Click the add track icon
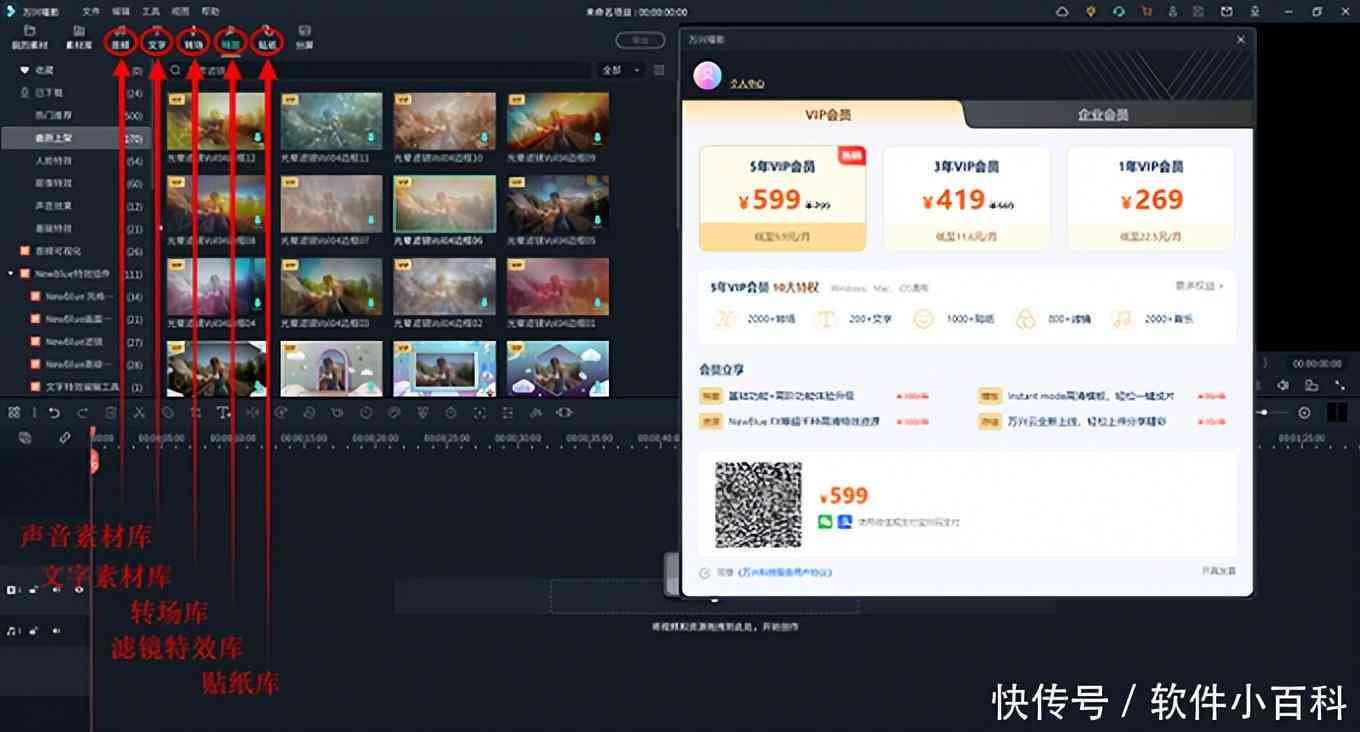1360x732 pixels. click(x=25, y=438)
